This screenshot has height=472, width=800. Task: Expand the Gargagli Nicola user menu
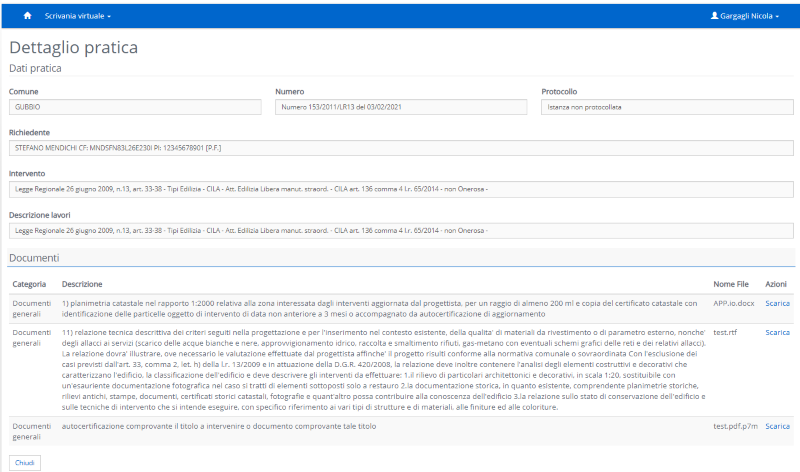point(744,17)
